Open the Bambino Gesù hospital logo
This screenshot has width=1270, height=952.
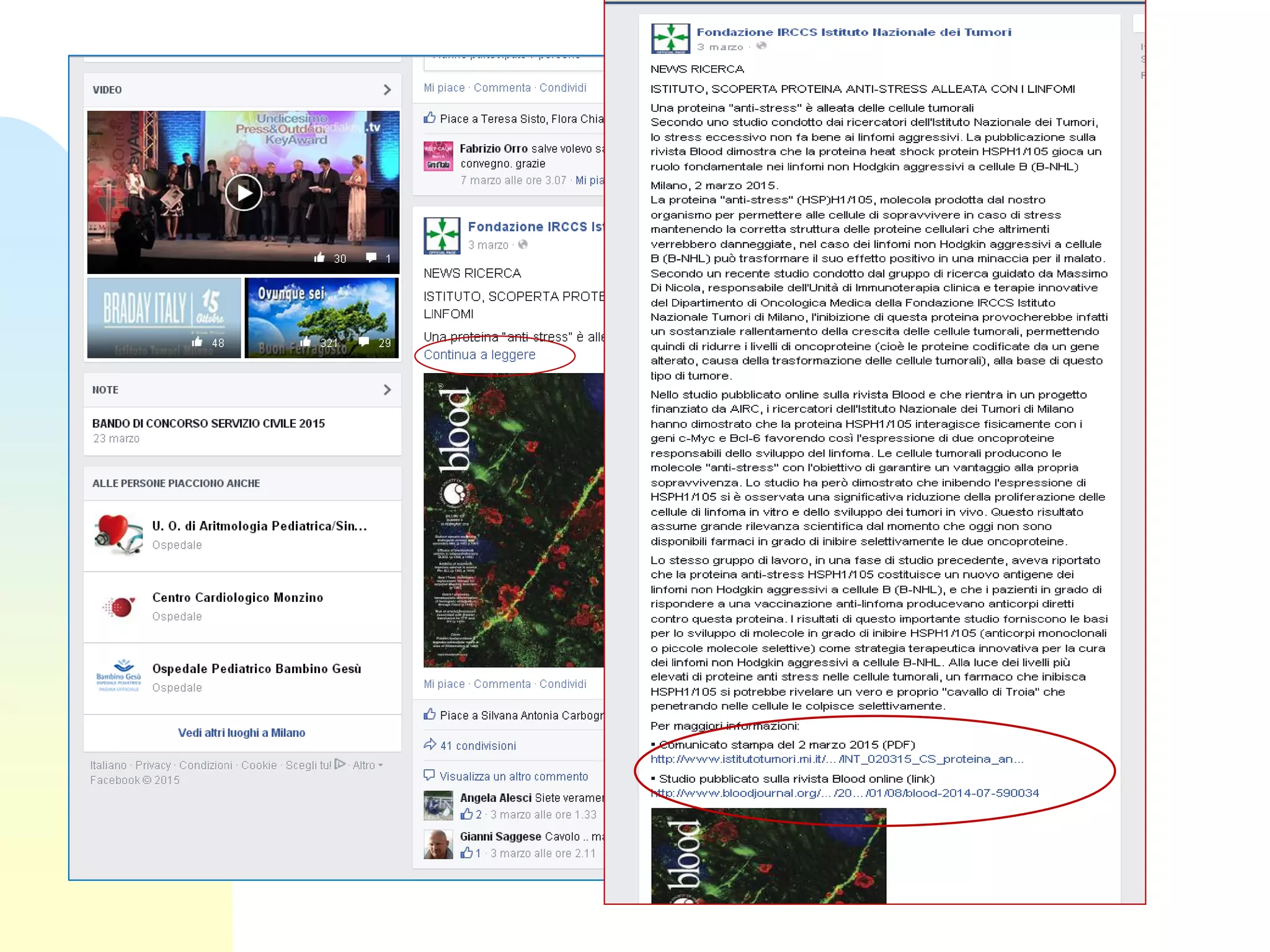tap(118, 677)
